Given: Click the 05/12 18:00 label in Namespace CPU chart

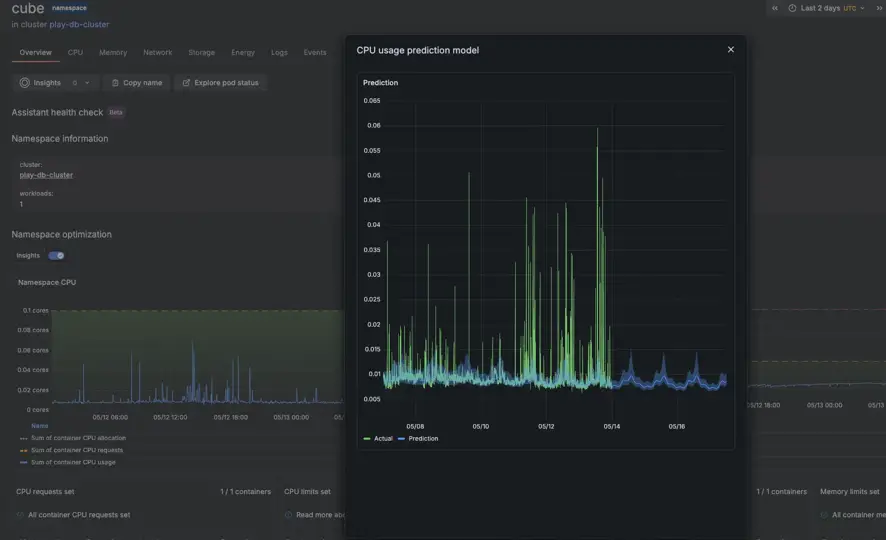Looking at the screenshot, I should [x=231, y=417].
